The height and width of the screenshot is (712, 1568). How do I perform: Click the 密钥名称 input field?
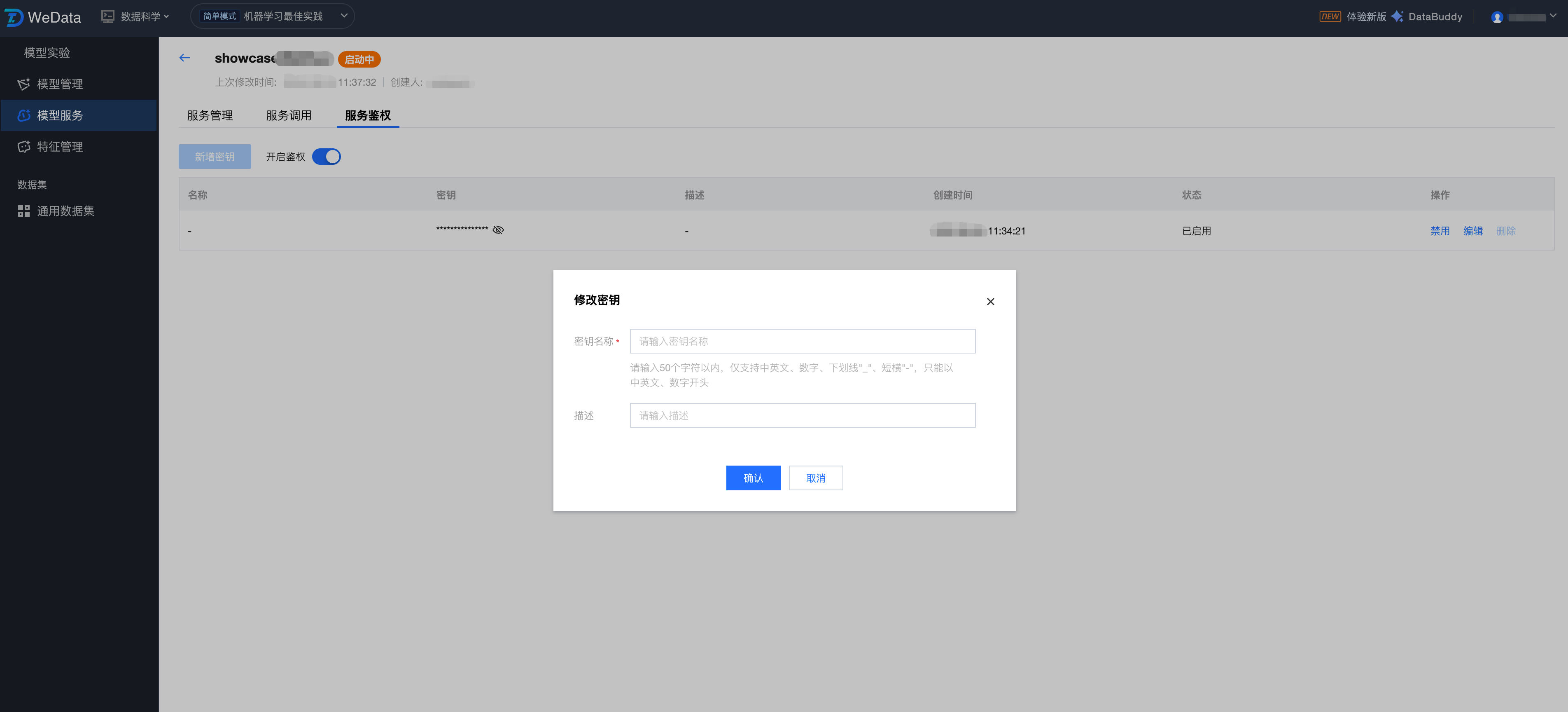pos(802,341)
